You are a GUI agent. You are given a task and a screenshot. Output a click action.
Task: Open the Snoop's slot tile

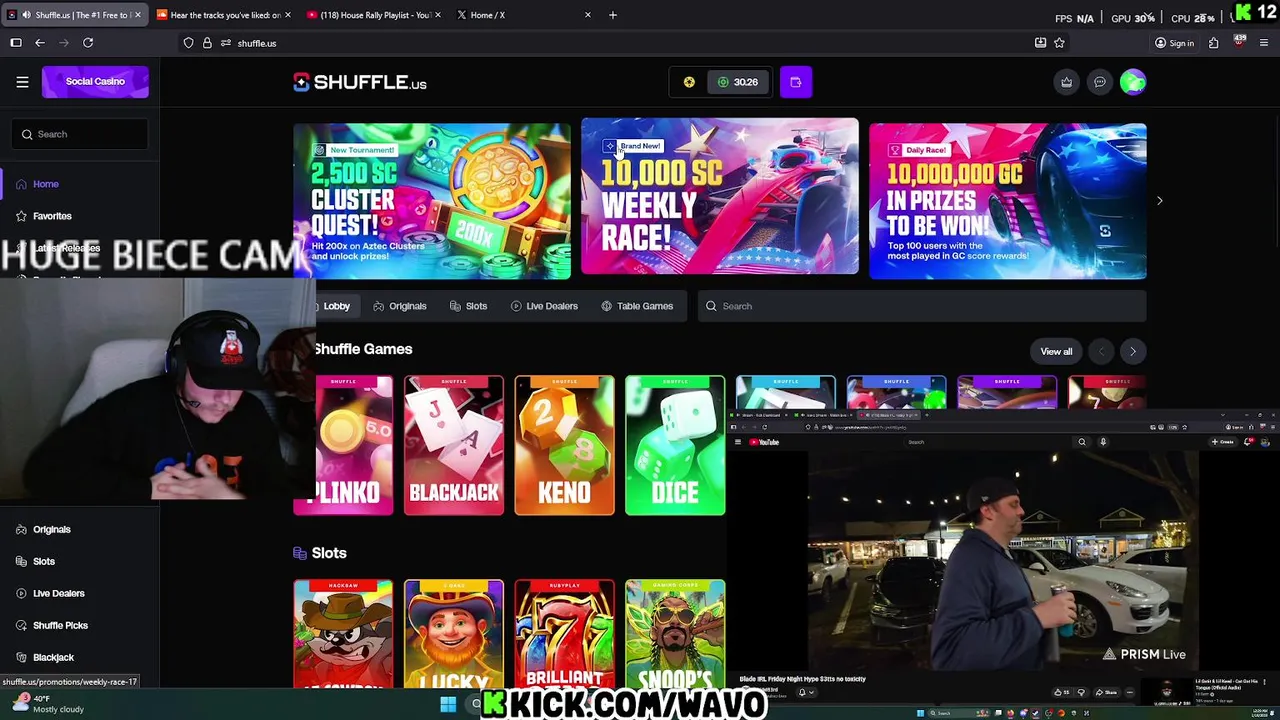[675, 634]
